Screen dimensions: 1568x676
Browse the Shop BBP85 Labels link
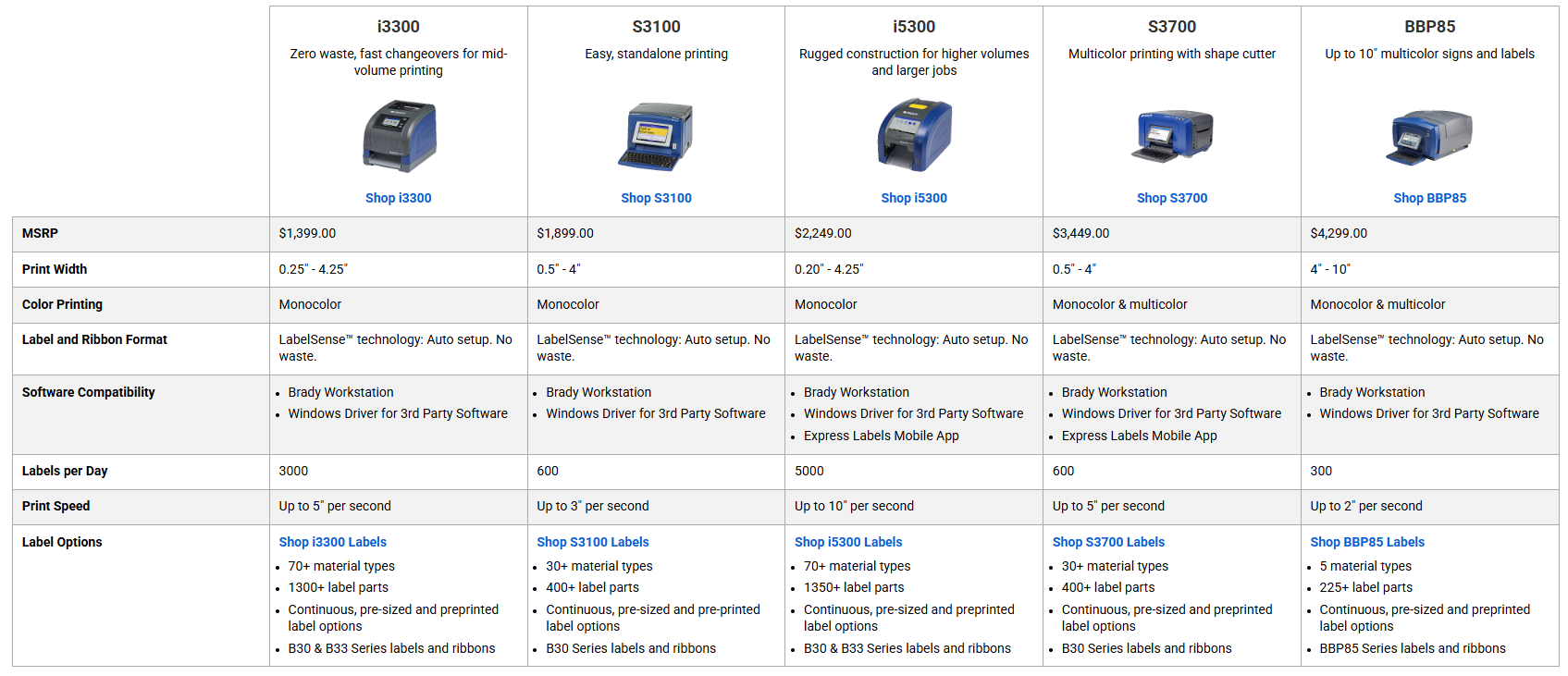[x=1367, y=542]
